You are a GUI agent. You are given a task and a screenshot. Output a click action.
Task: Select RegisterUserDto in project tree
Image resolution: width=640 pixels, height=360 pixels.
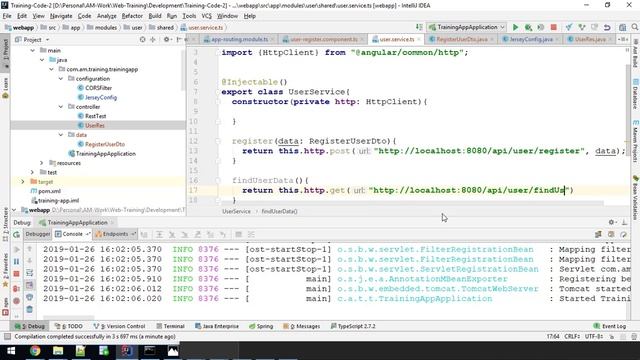[x=105, y=144]
